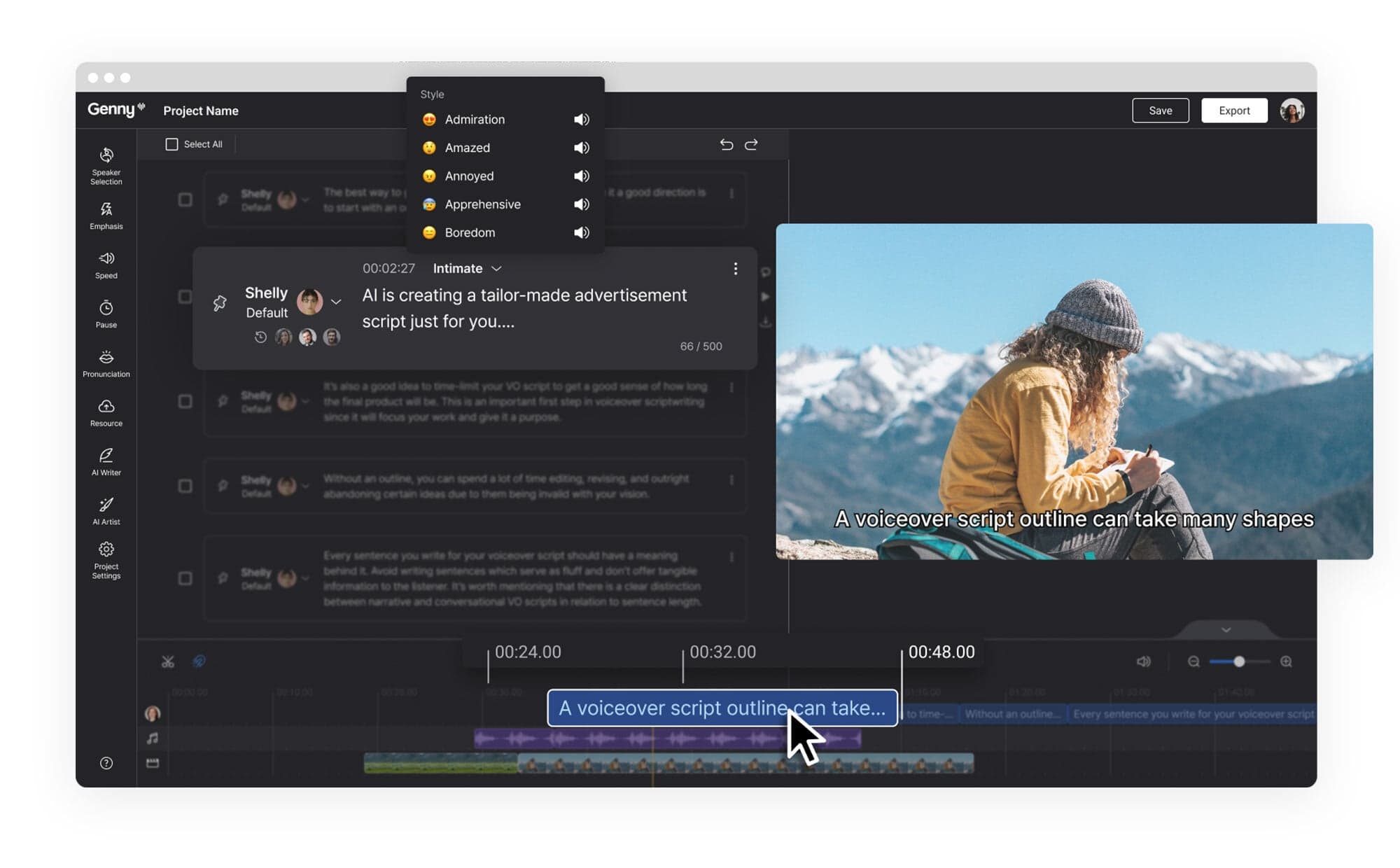Collapse the timeline panel chevron

tap(1226, 630)
